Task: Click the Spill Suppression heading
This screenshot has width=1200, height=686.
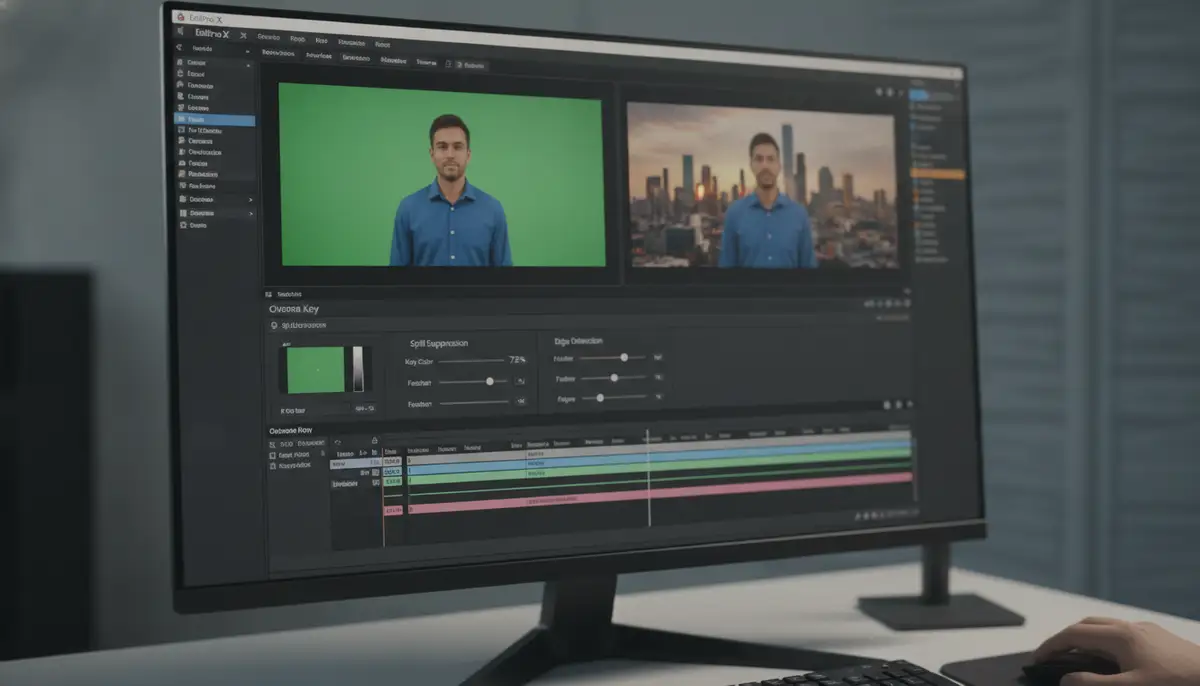Action: [x=439, y=343]
